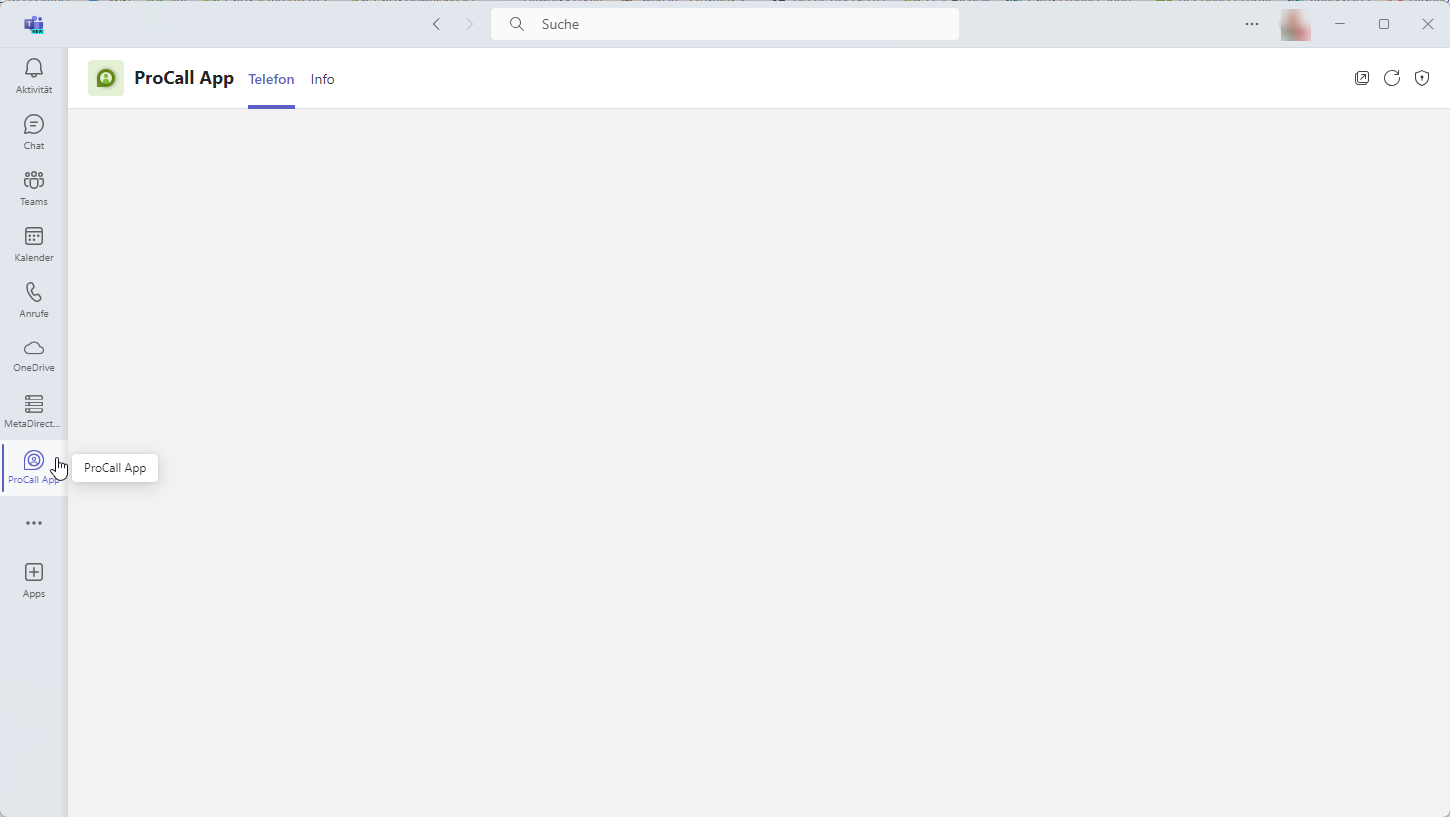Screen dimensions: 1450x817
Task: Switch to the Telefon tab
Action: (271, 79)
